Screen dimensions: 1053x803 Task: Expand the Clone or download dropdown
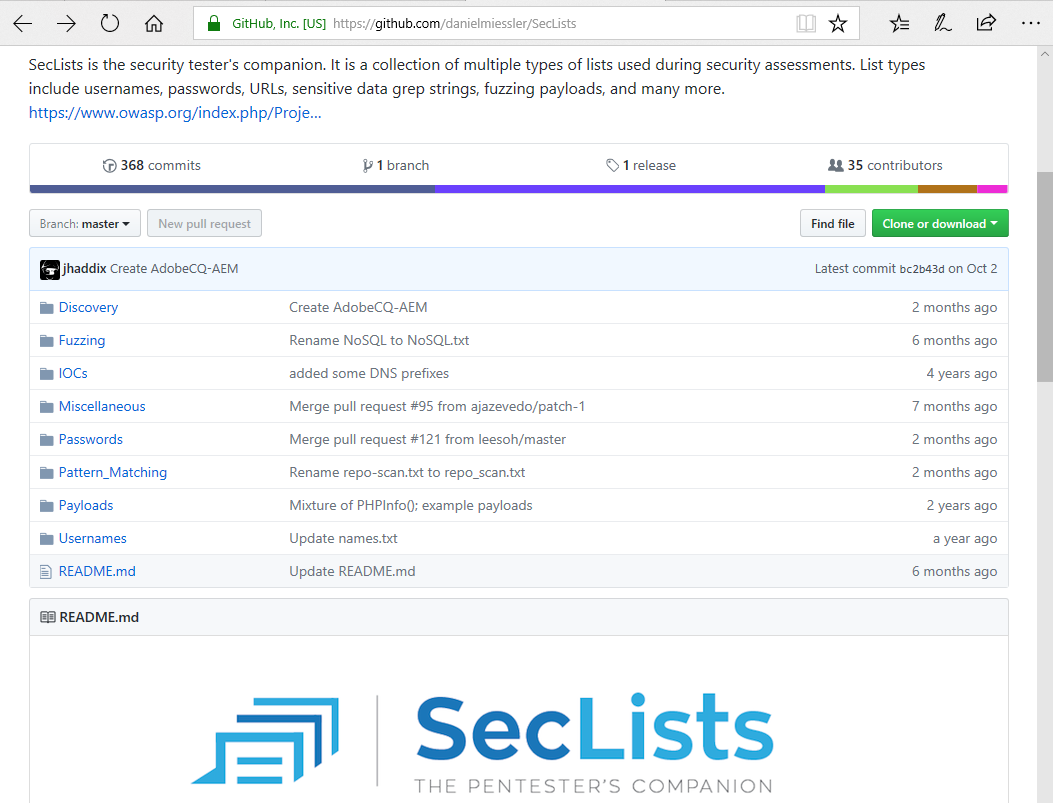click(x=940, y=224)
